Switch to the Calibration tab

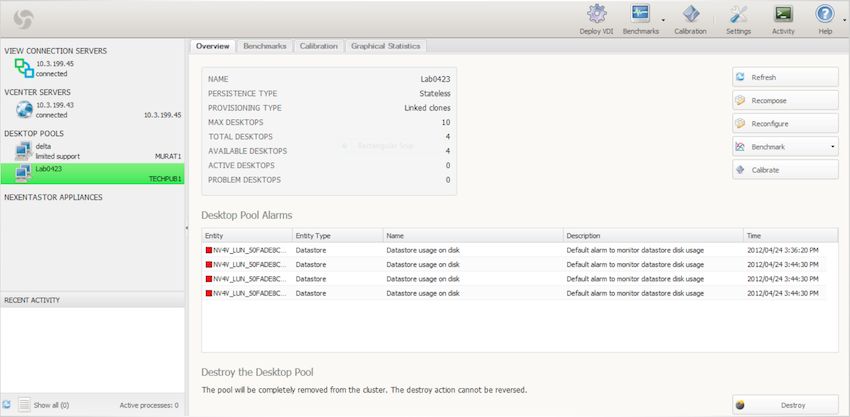(319, 46)
